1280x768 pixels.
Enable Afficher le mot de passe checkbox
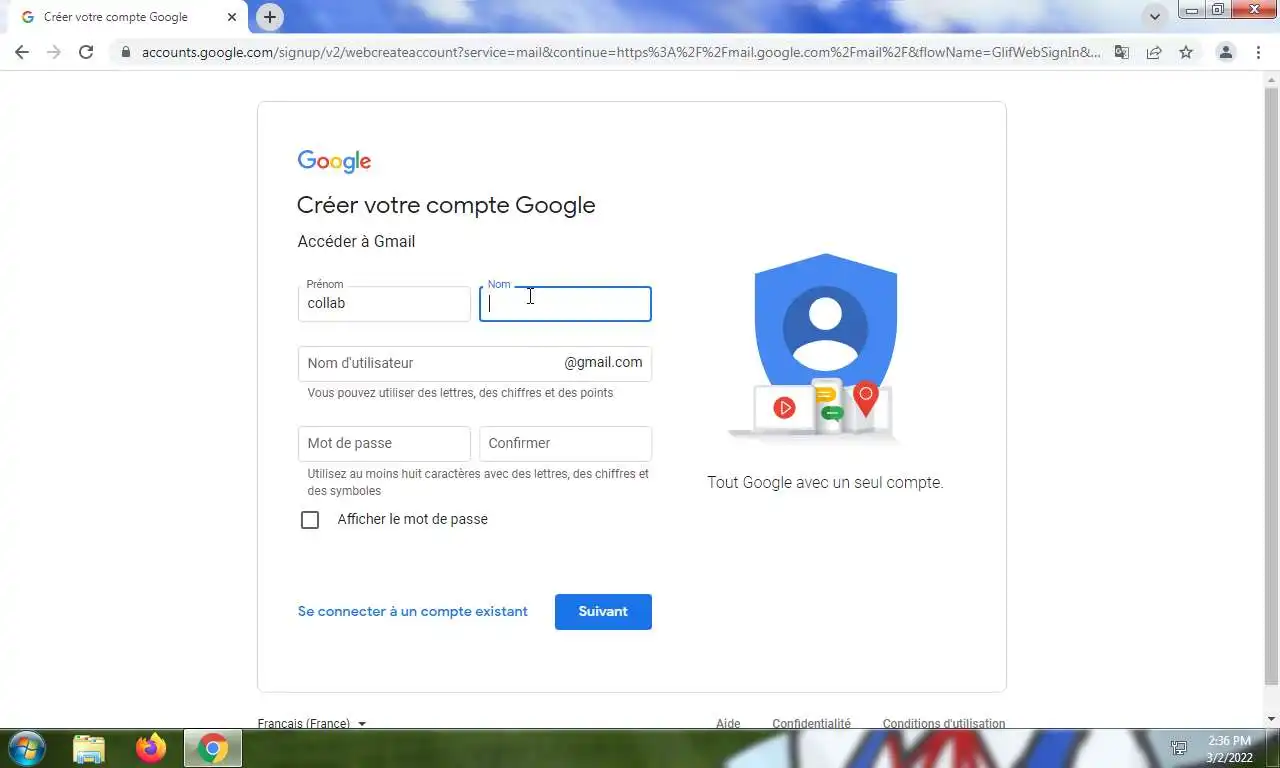310,520
